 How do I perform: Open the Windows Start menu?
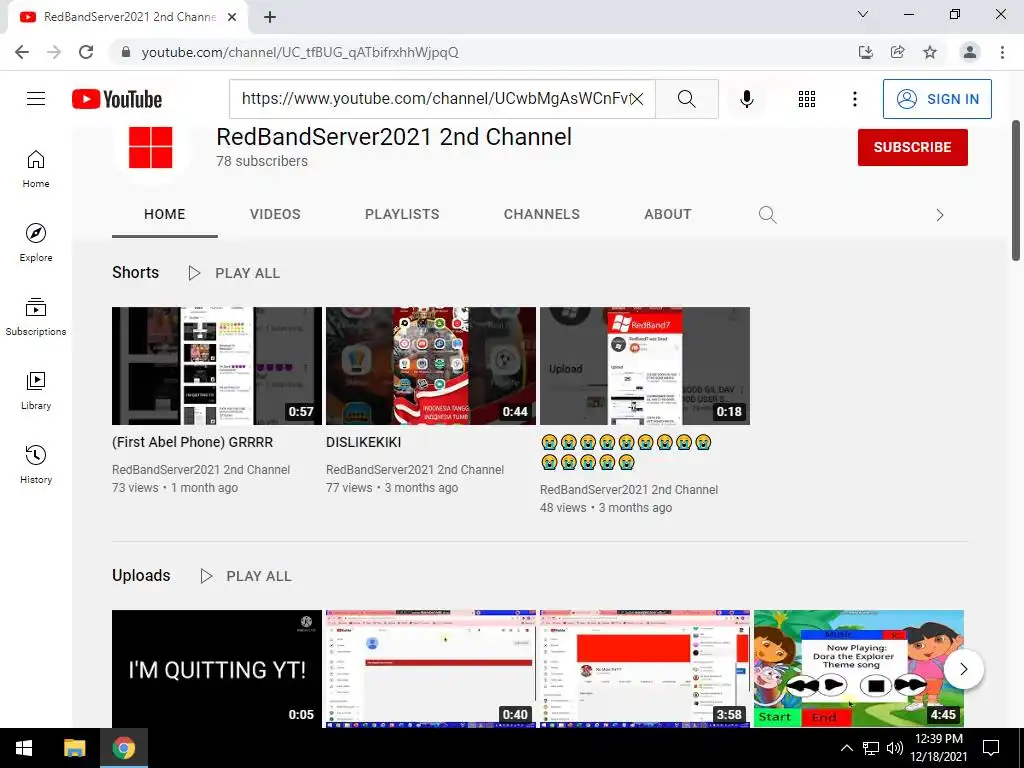[x=24, y=748]
